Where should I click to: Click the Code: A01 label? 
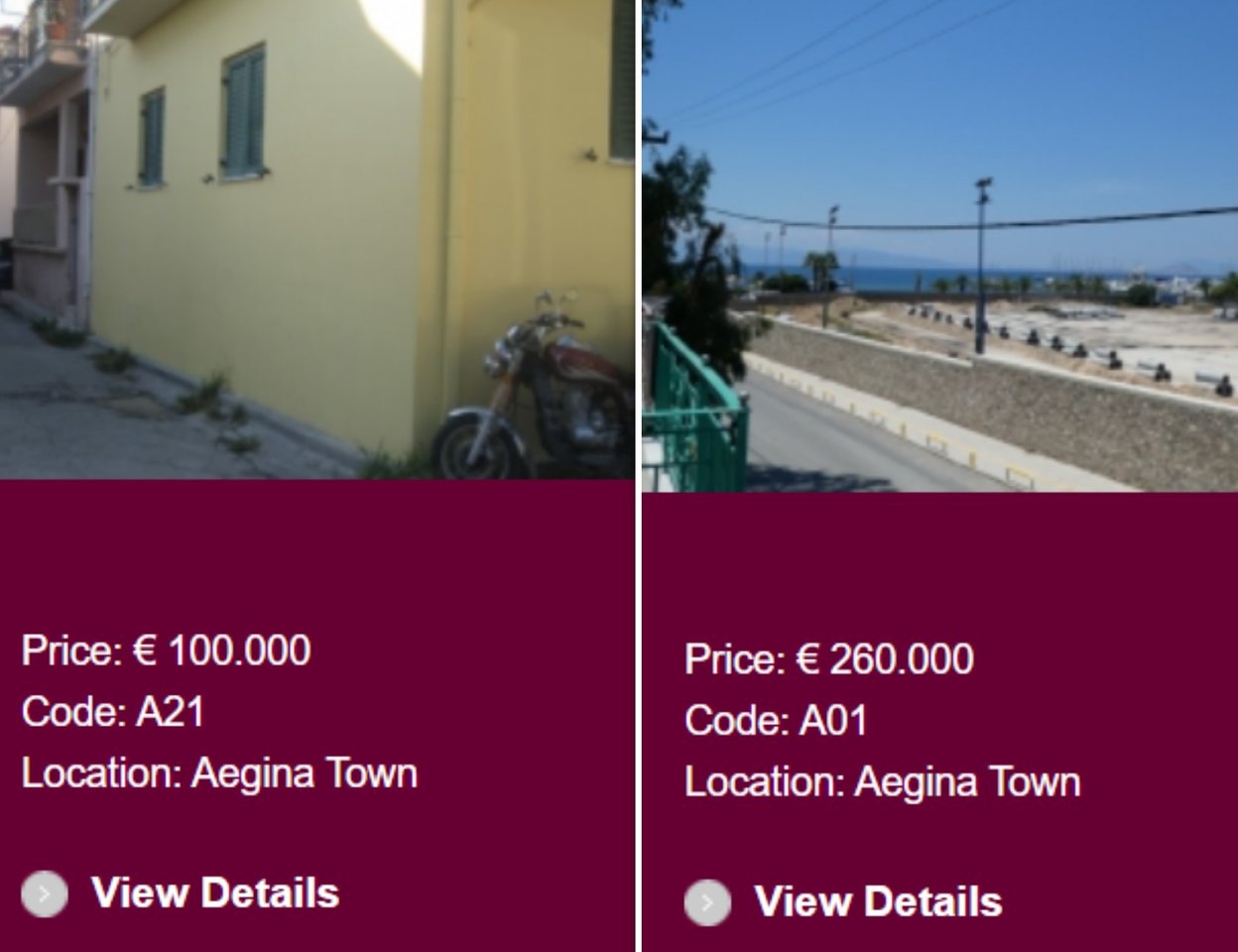(776, 720)
